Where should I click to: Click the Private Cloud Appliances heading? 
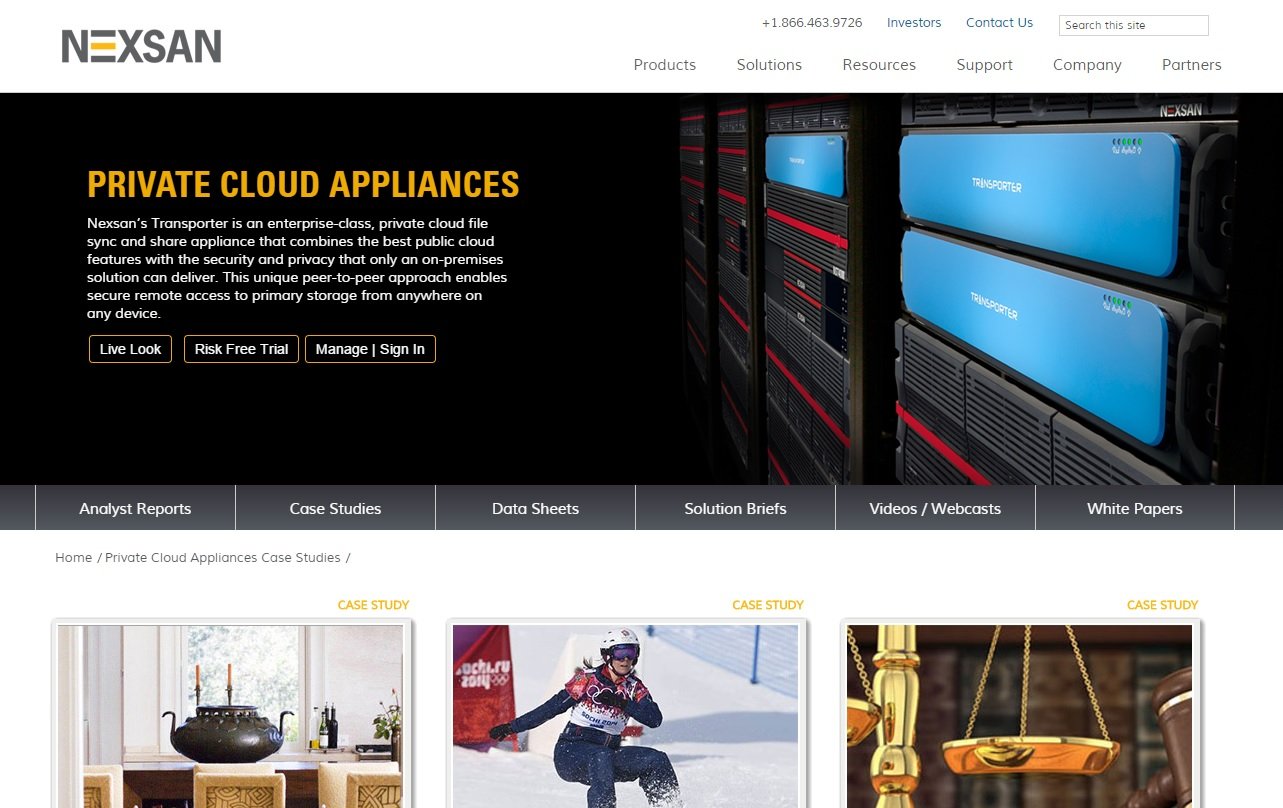pos(303,185)
